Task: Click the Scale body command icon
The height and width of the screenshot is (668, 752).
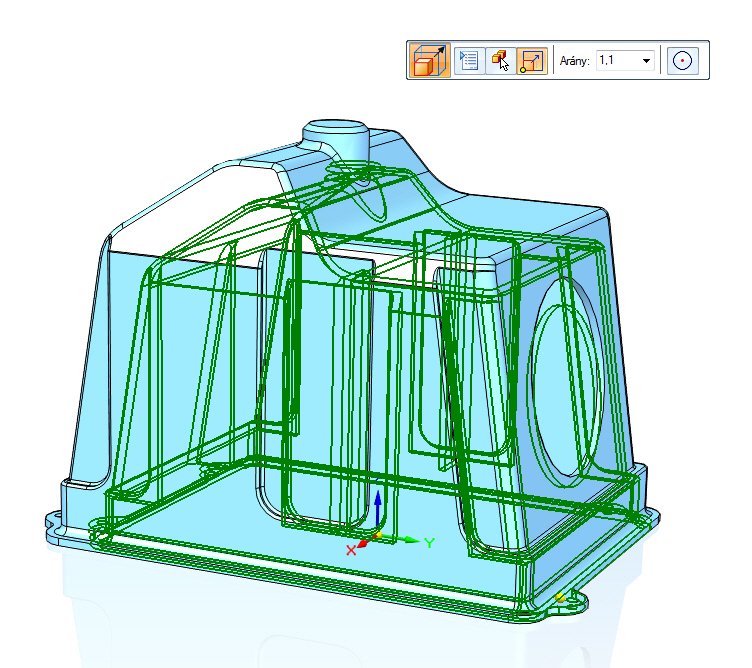Action: (429, 60)
